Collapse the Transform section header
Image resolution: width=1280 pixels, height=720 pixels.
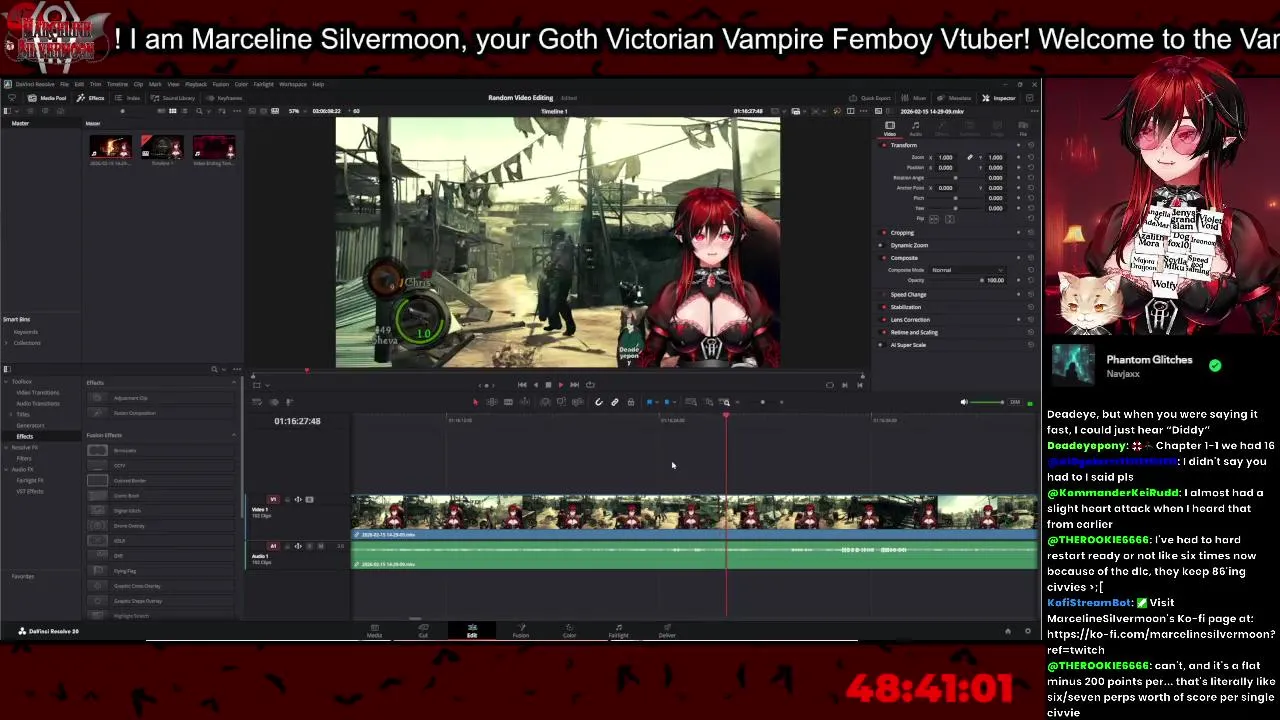(903, 145)
